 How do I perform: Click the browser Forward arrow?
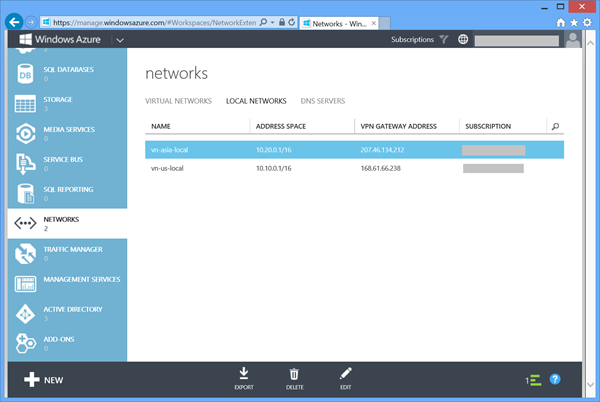(31, 23)
